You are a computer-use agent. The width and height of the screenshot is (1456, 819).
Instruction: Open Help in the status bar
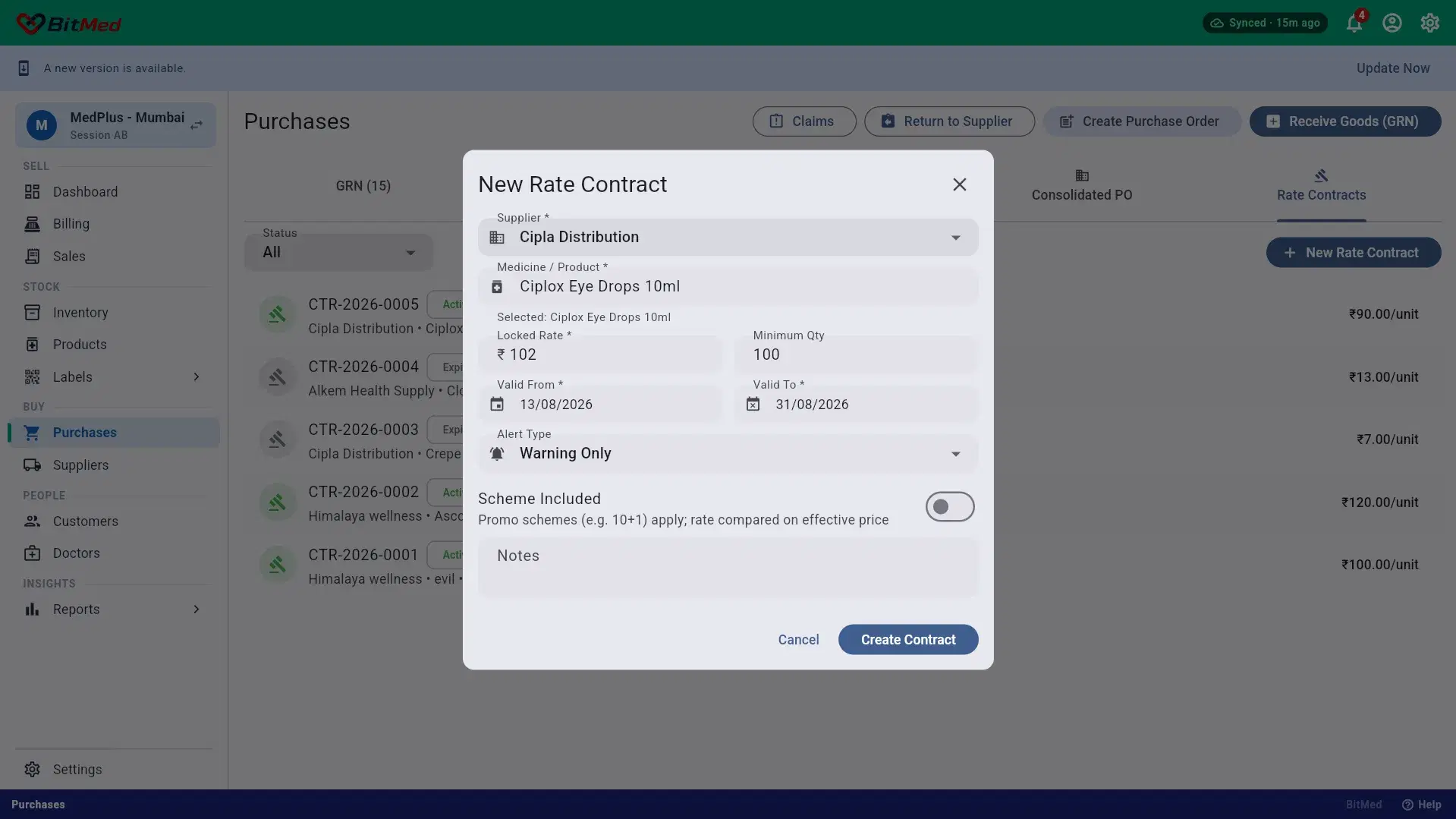[1421, 805]
